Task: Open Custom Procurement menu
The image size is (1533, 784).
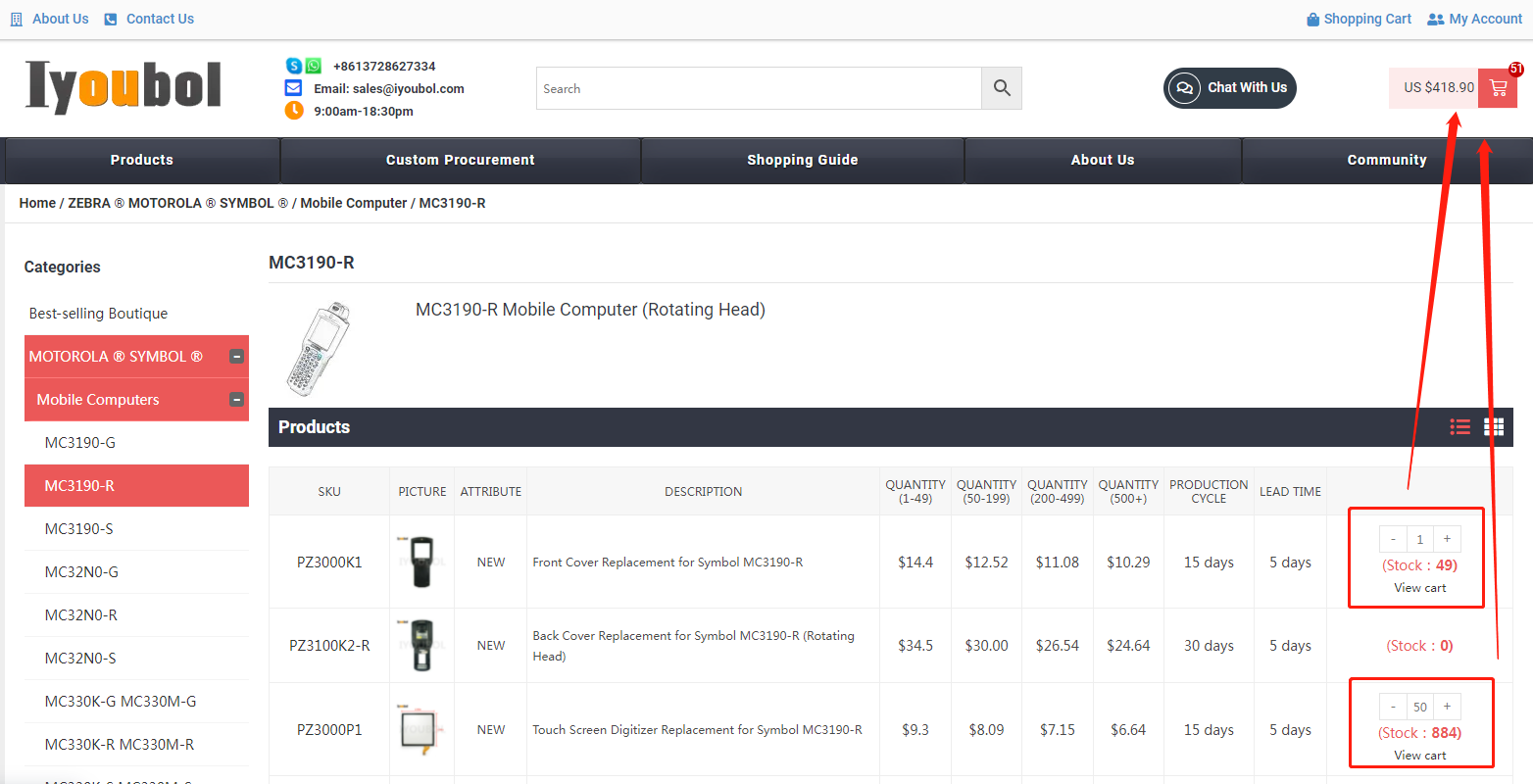Action: point(461,160)
